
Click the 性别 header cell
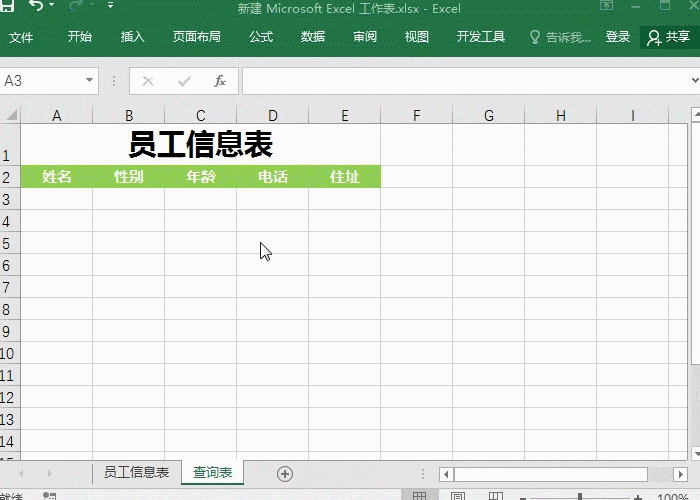pos(129,177)
